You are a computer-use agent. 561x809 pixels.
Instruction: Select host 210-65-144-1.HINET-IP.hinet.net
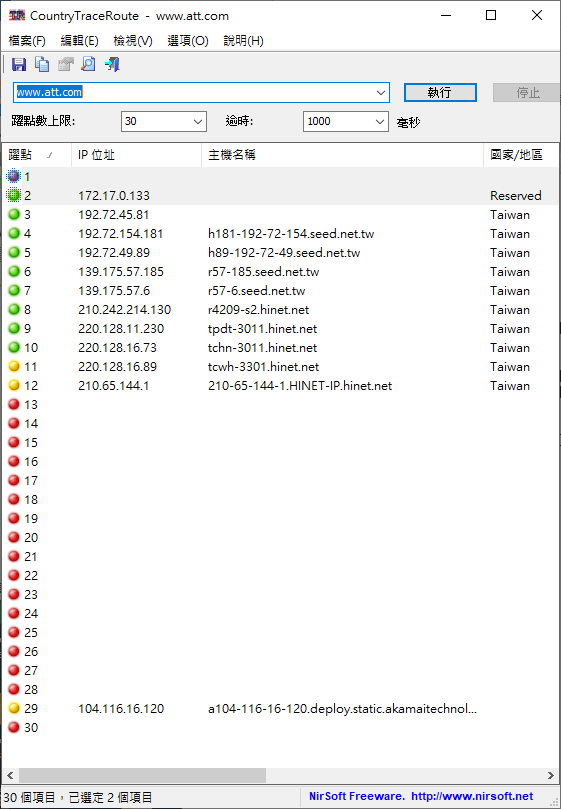tap(300, 386)
